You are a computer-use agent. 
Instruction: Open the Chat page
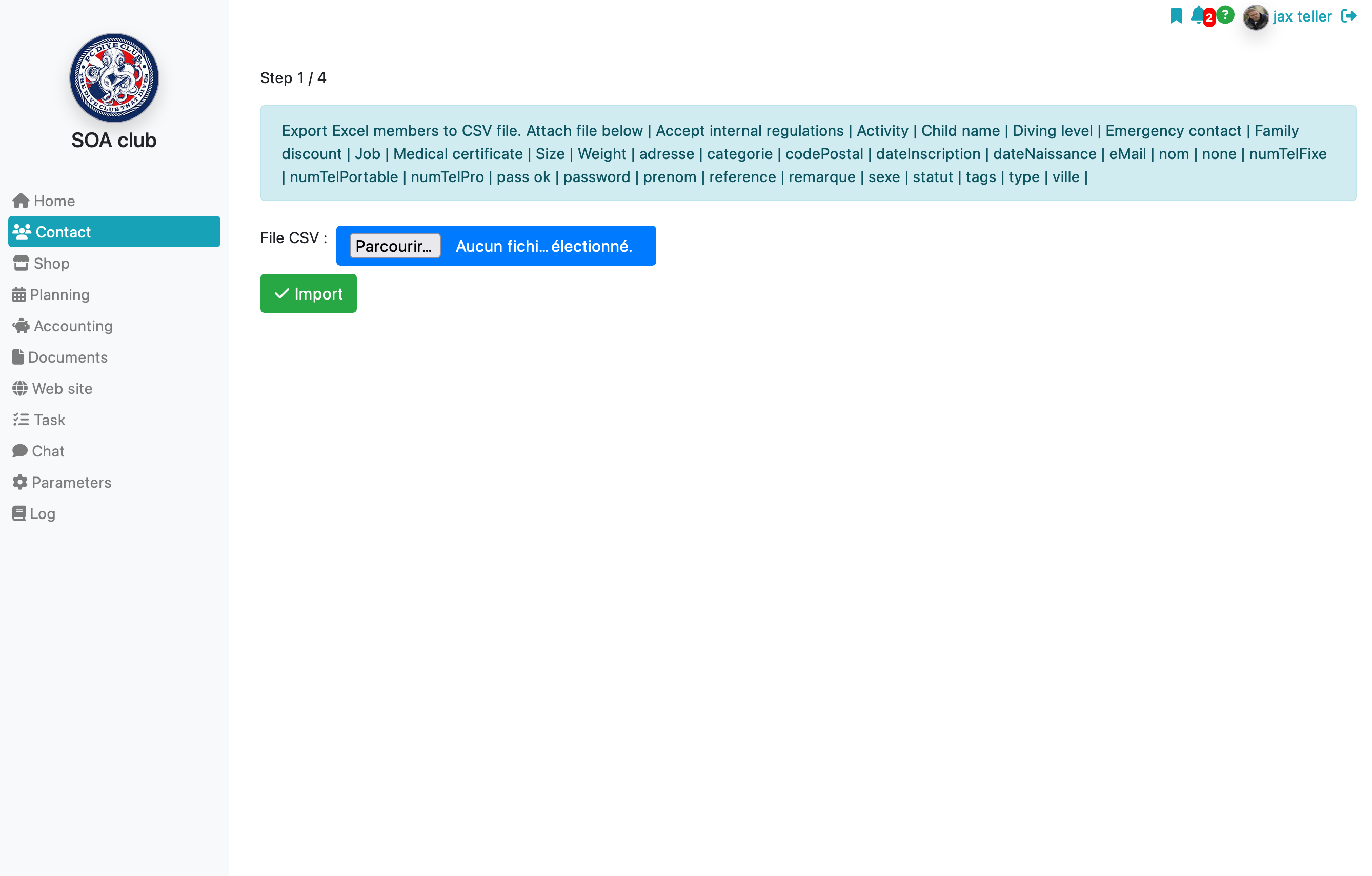tap(114, 451)
